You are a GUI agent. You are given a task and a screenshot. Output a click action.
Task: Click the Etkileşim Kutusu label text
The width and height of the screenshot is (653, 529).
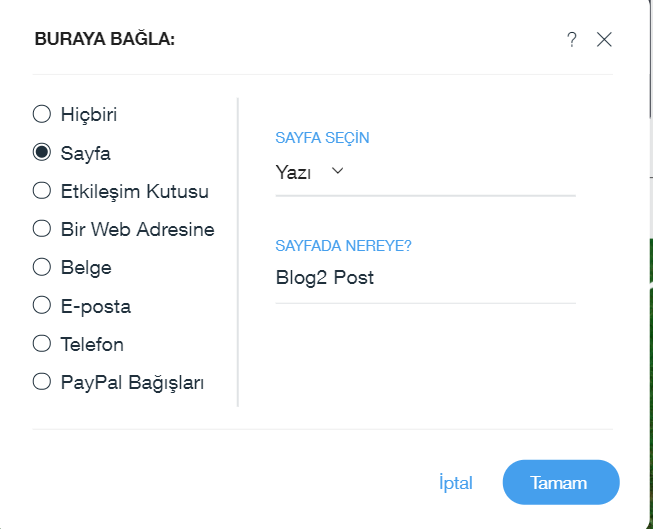pos(135,191)
